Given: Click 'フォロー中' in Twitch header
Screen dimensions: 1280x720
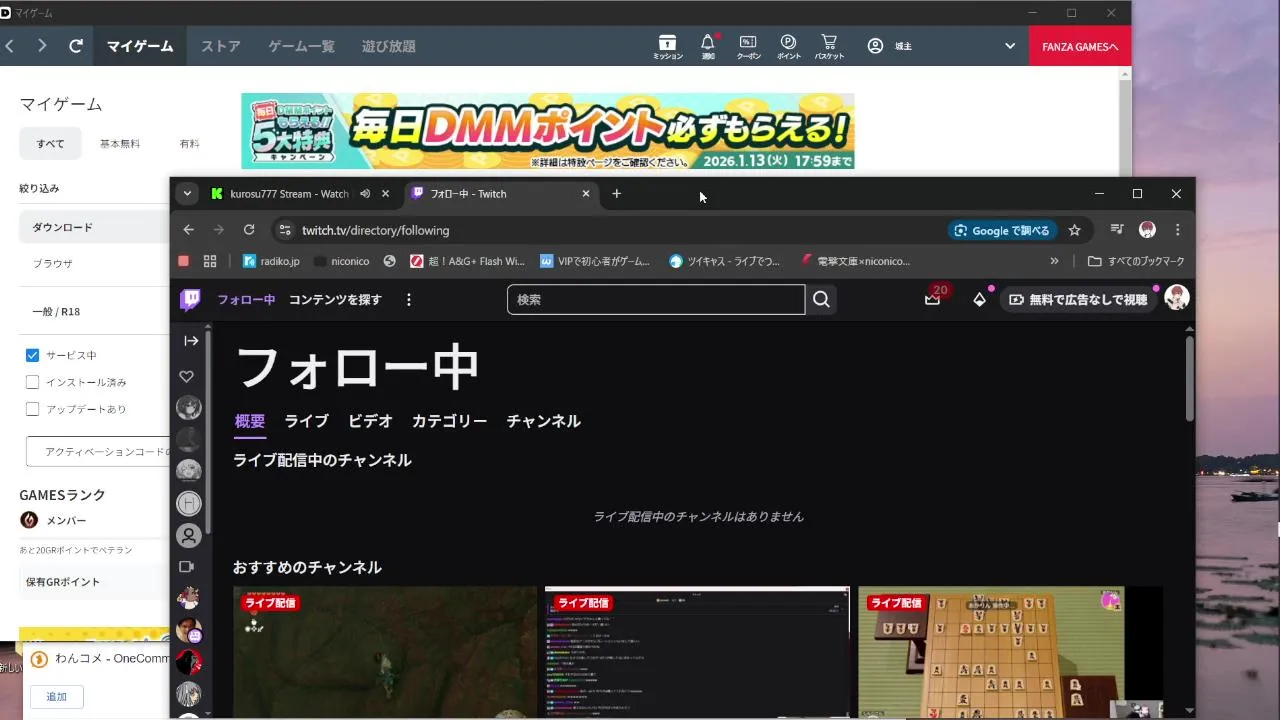Looking at the screenshot, I should pos(246,299).
